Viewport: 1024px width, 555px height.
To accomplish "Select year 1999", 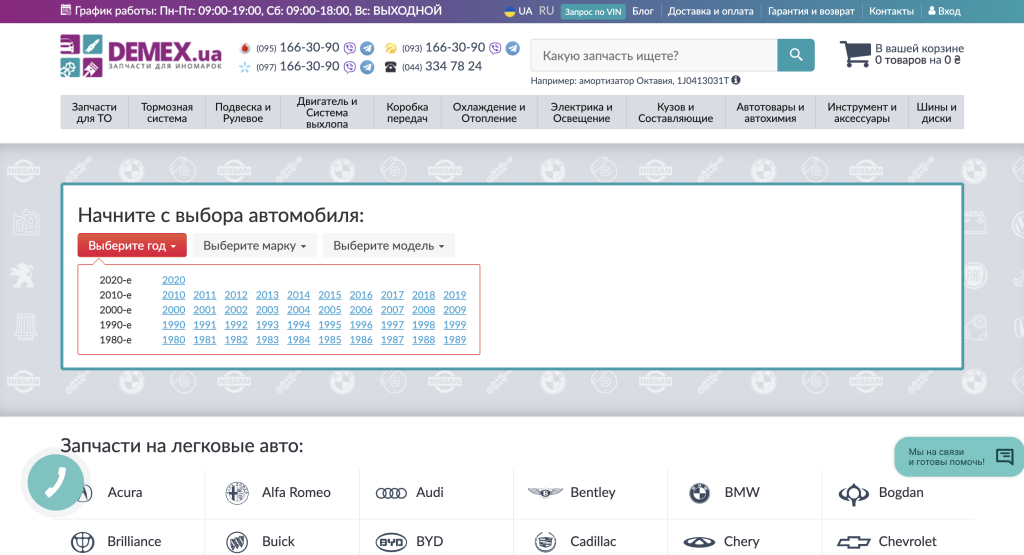I will tap(455, 325).
